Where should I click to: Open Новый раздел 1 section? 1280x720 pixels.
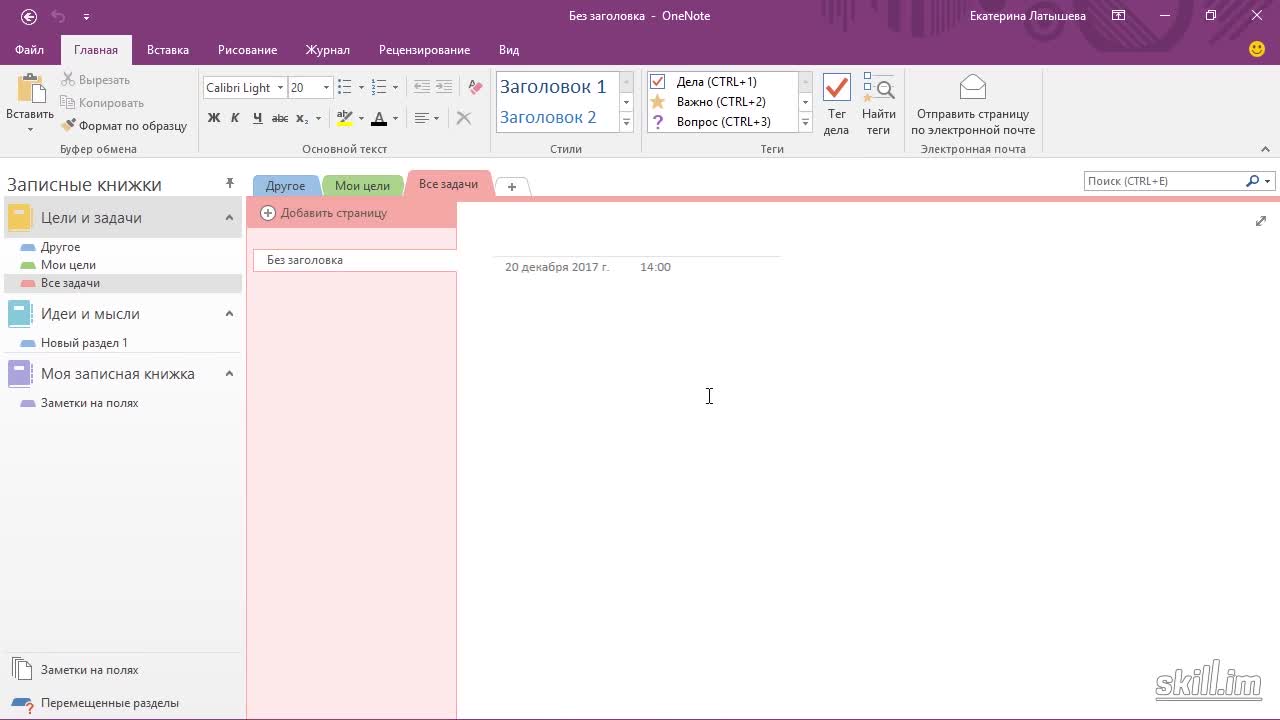click(x=84, y=343)
